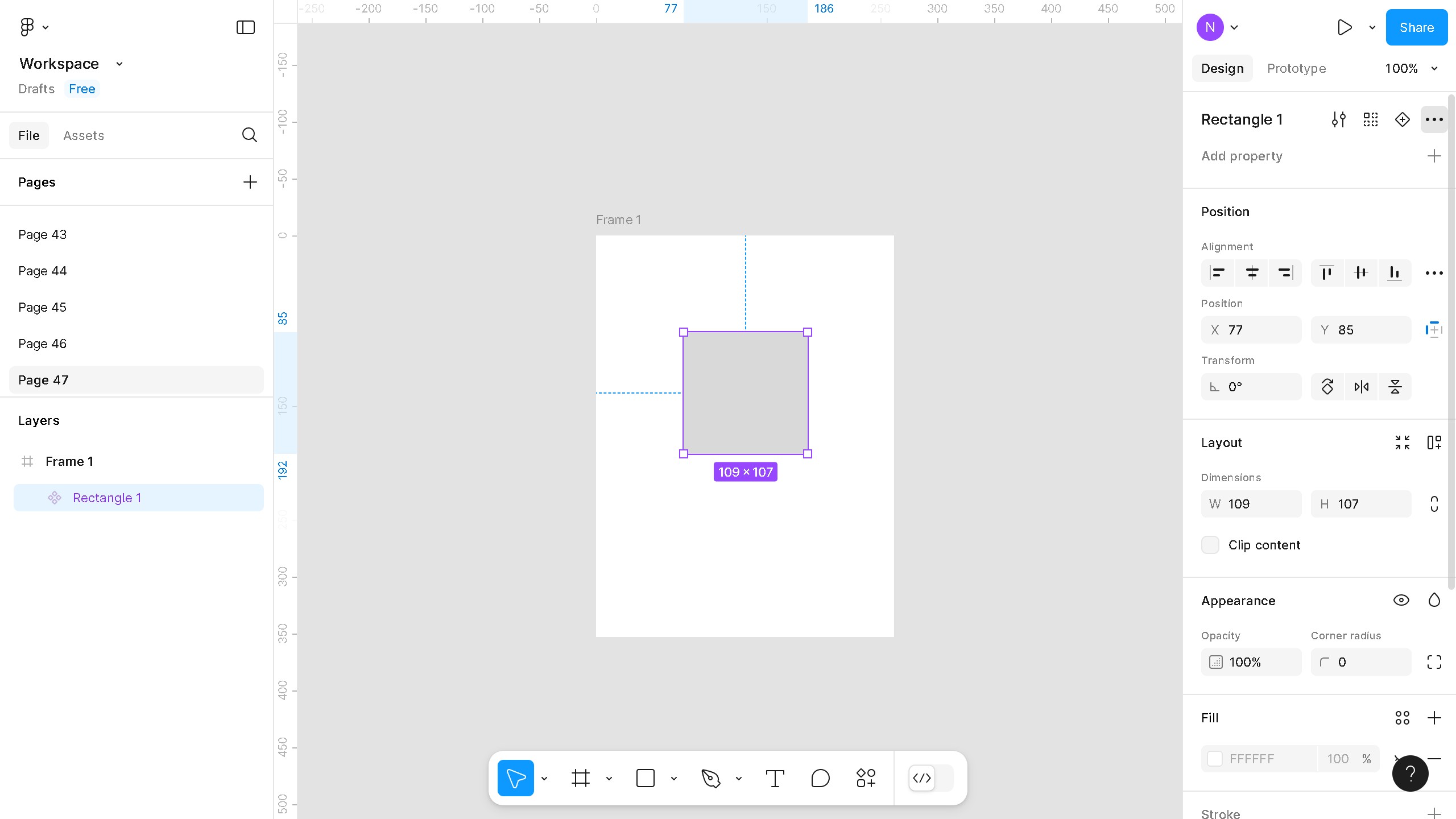Click the Create component icon

pyautogui.click(x=1402, y=119)
